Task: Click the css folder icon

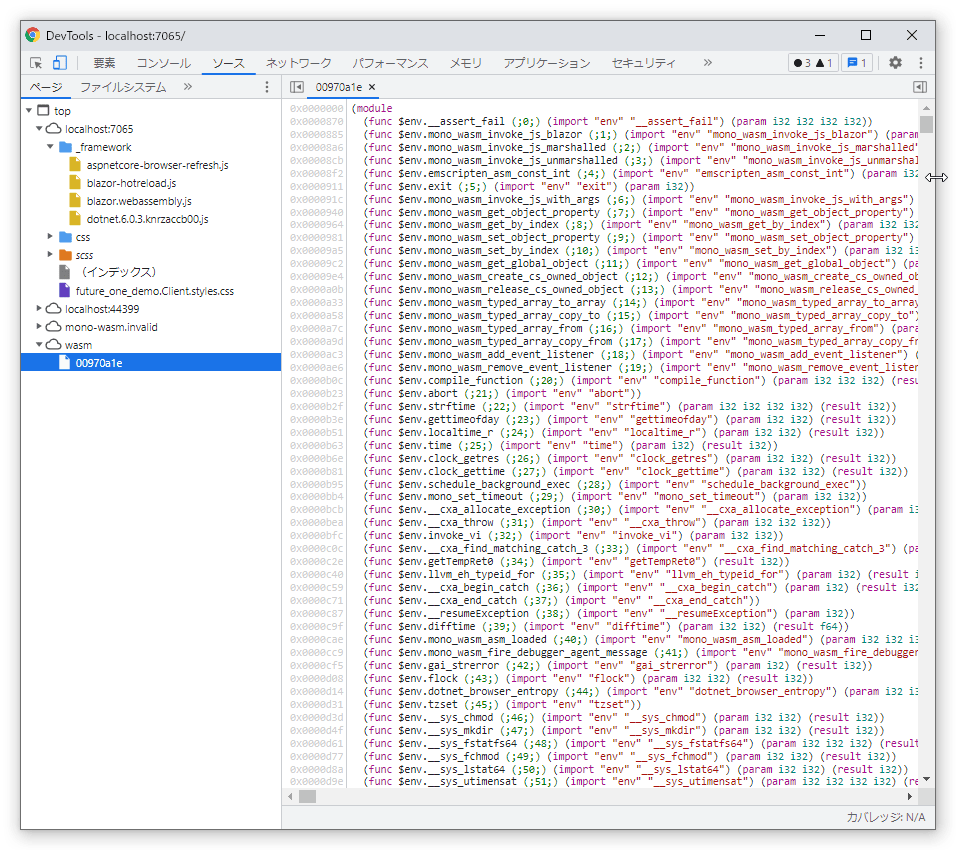Action: [x=65, y=237]
